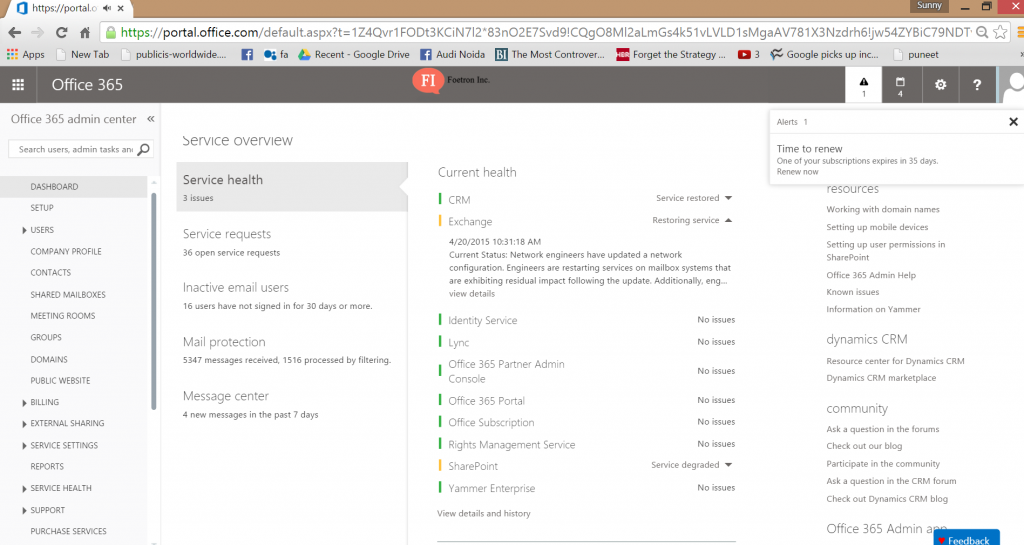The width and height of the screenshot is (1024, 545).
Task: Collapse the admin center sidebar chevrons
Action: tap(151, 119)
